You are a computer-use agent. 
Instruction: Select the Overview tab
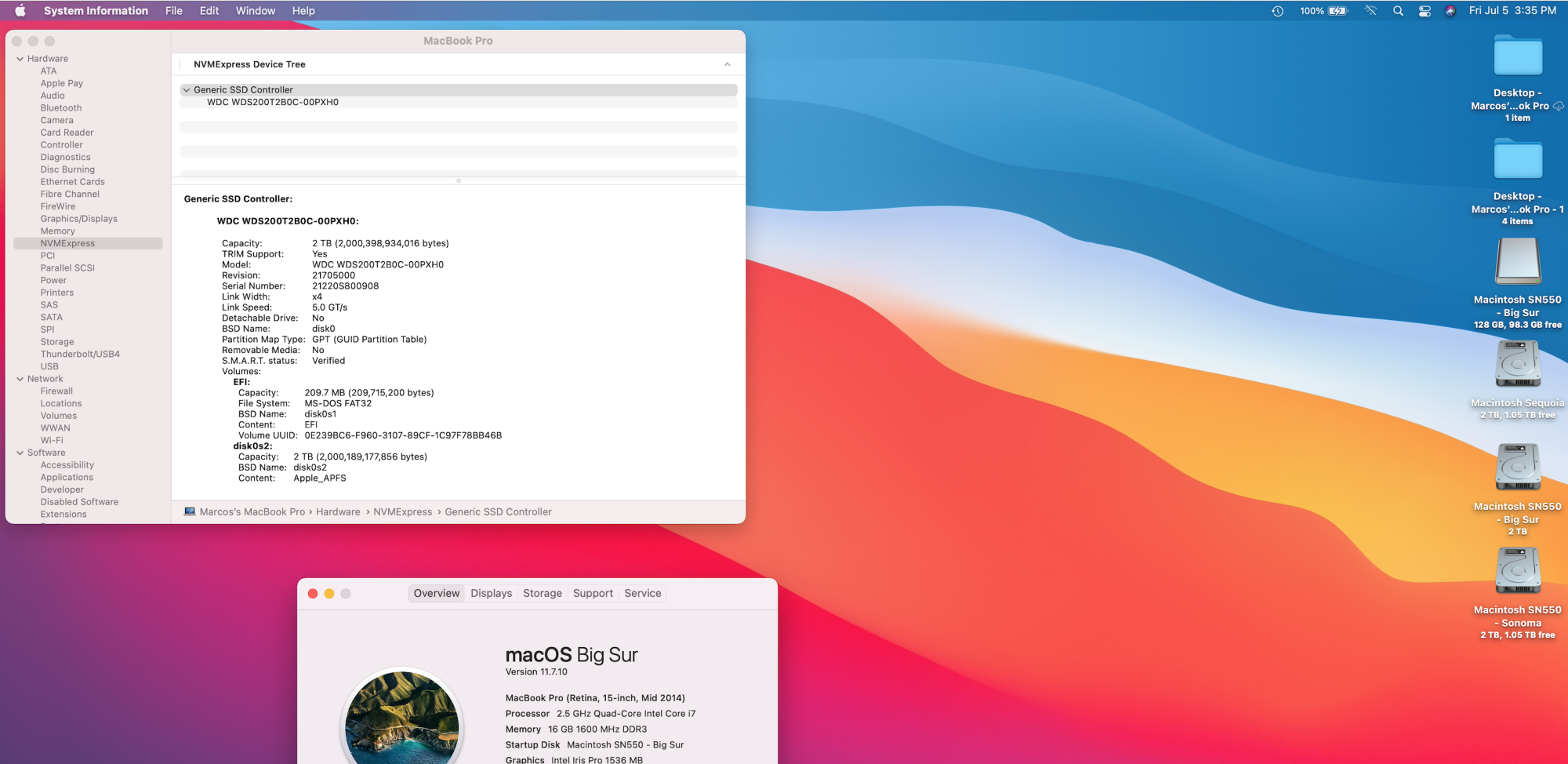tap(437, 593)
